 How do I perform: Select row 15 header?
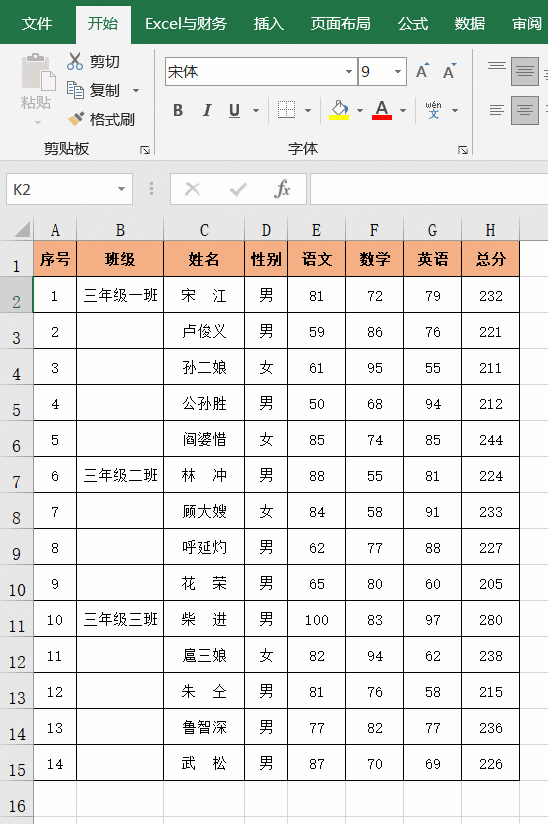(x=16, y=764)
